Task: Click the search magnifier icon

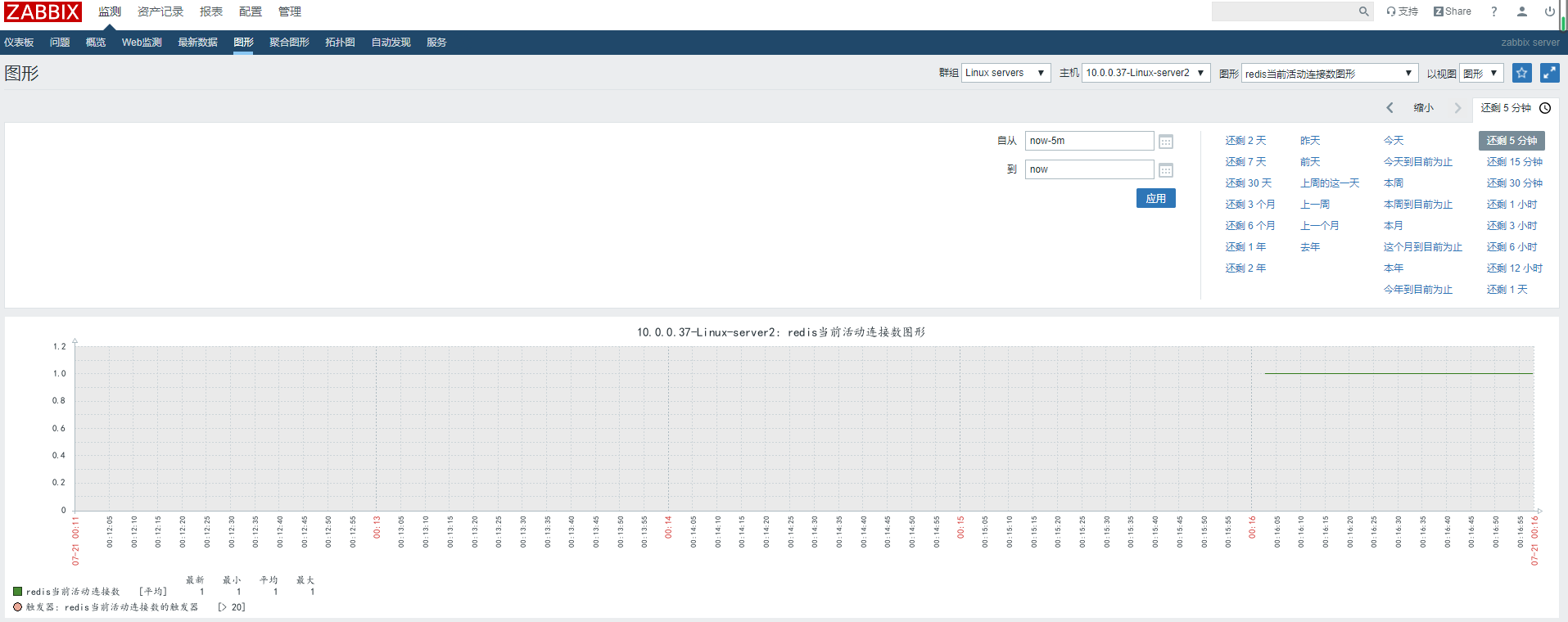Action: [x=1363, y=11]
